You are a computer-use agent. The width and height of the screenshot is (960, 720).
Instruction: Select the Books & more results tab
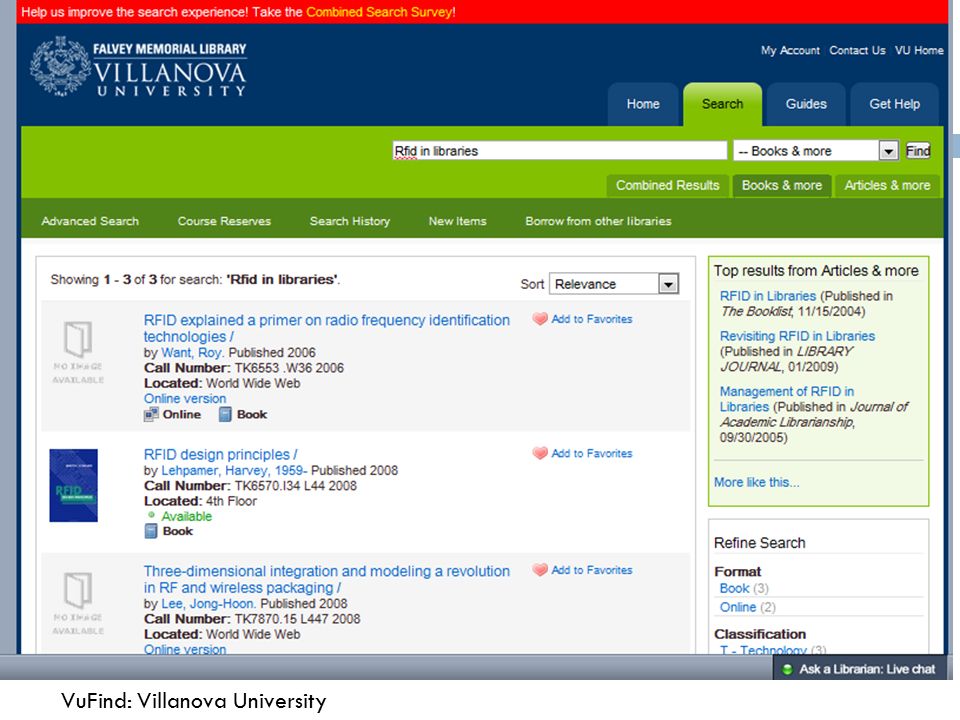[782, 186]
